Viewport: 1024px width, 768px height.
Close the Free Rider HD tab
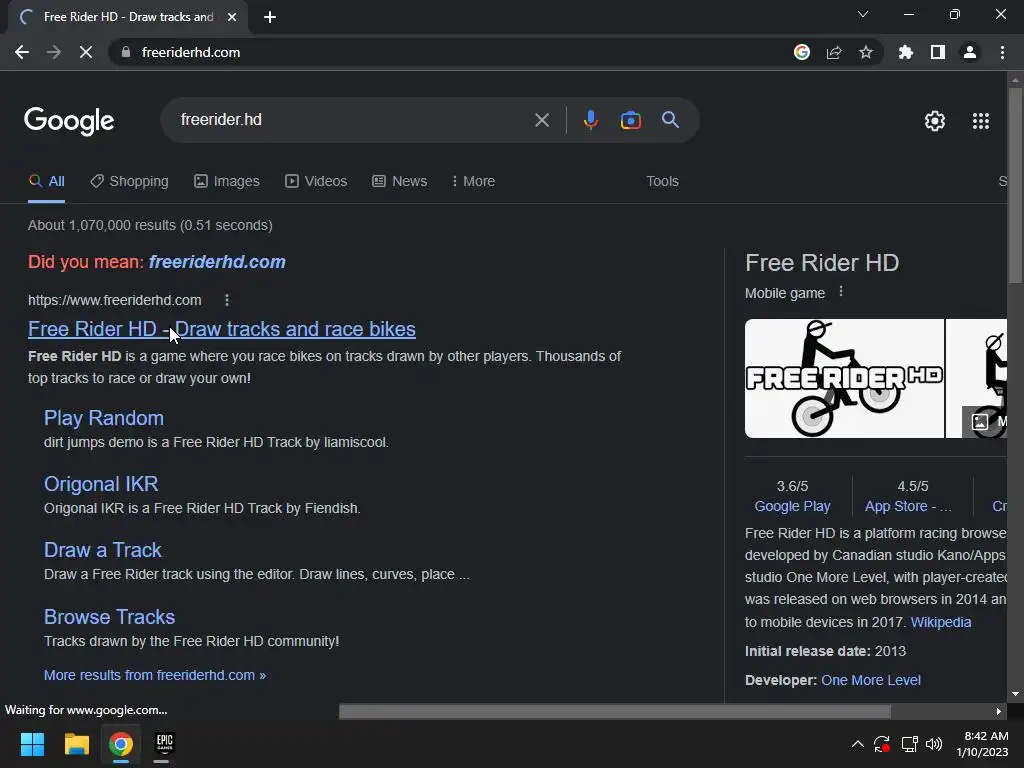click(x=232, y=17)
